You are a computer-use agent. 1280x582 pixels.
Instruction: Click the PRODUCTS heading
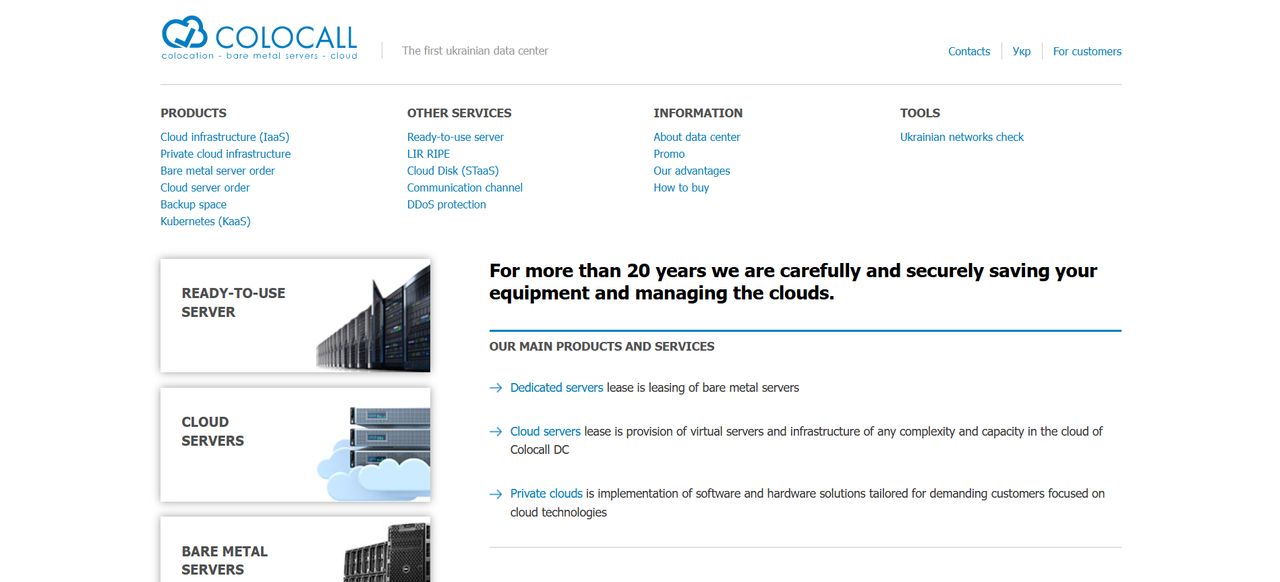193,113
